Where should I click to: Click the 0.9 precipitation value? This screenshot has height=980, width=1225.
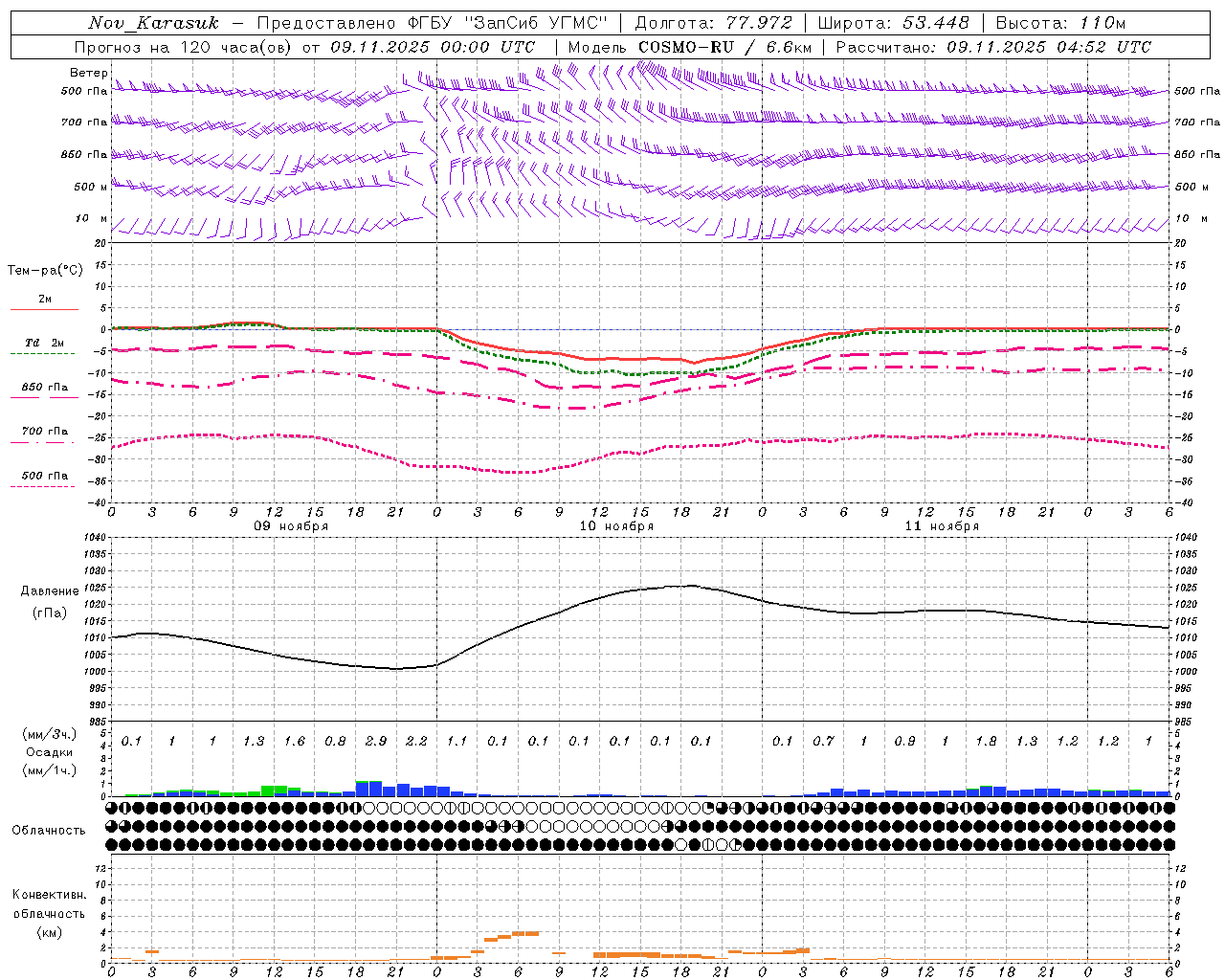pyautogui.click(x=904, y=741)
